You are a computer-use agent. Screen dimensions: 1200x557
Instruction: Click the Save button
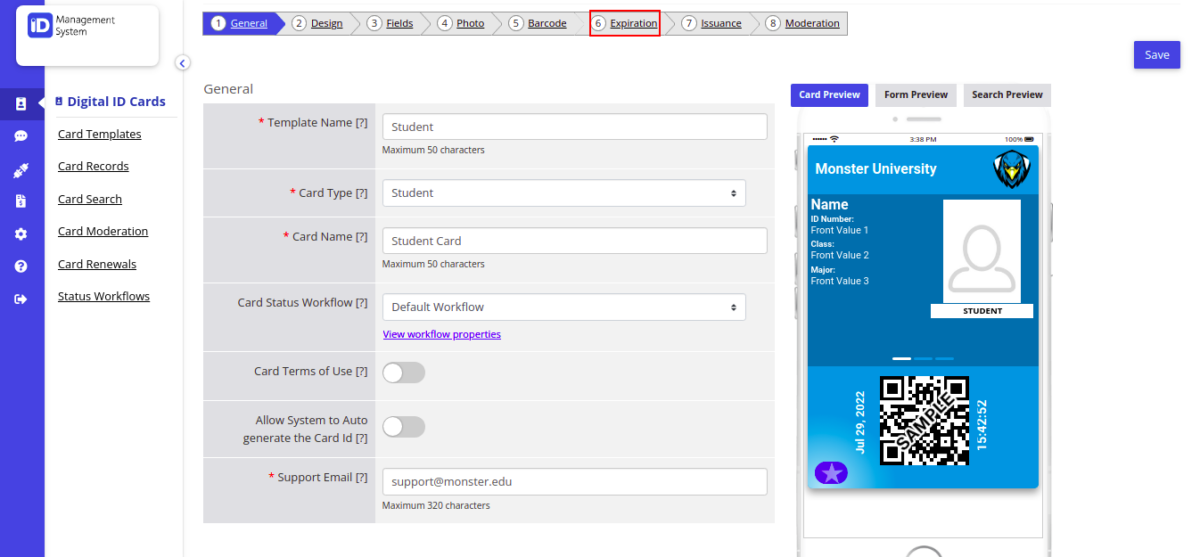[x=1157, y=55]
